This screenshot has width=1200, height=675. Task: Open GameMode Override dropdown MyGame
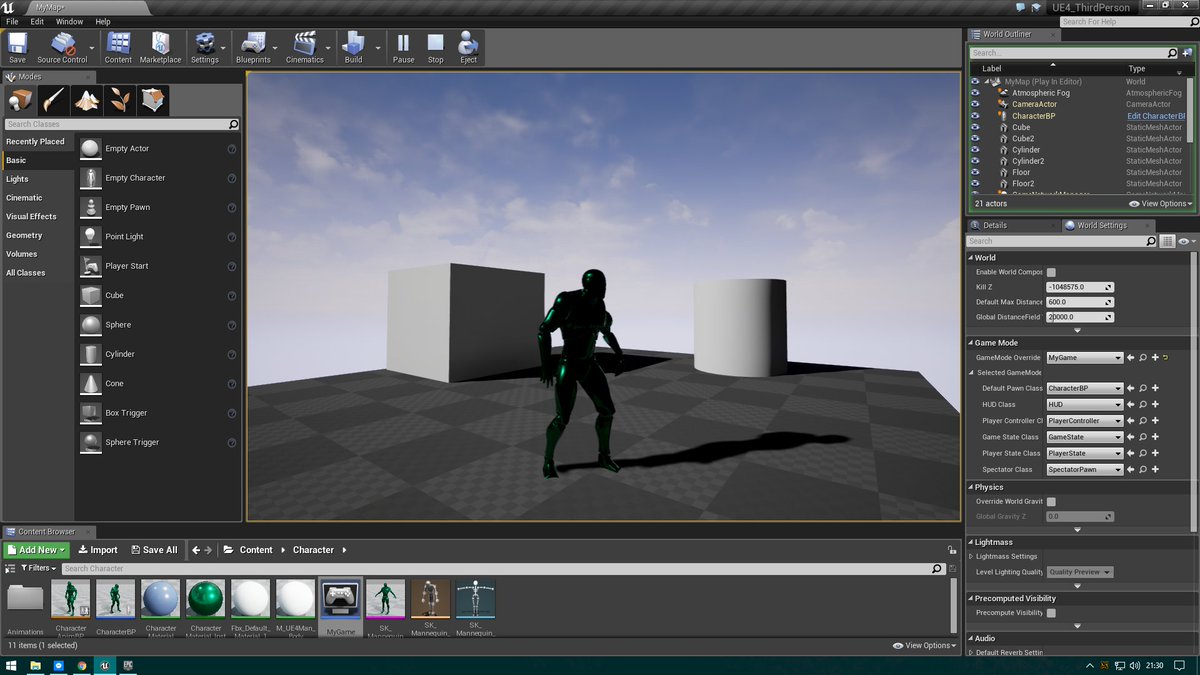(x=1085, y=357)
